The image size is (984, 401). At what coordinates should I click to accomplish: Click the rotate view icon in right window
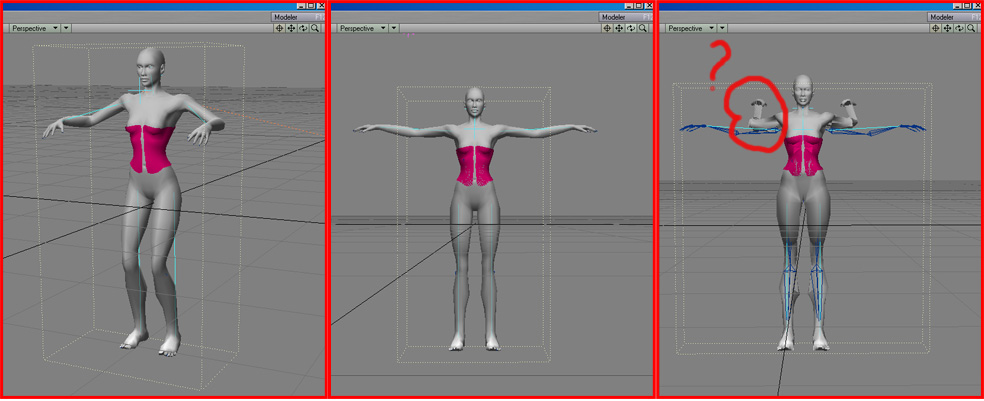[960, 28]
